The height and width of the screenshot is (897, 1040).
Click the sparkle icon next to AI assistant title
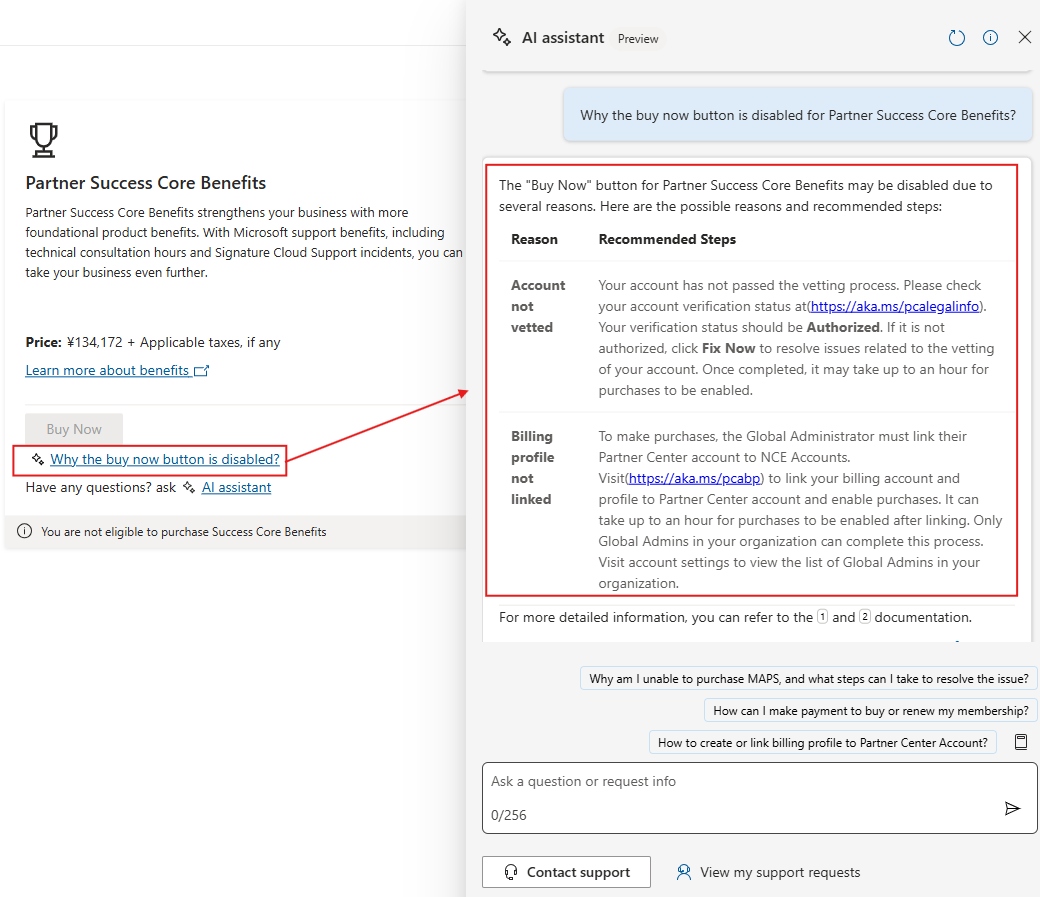click(502, 38)
